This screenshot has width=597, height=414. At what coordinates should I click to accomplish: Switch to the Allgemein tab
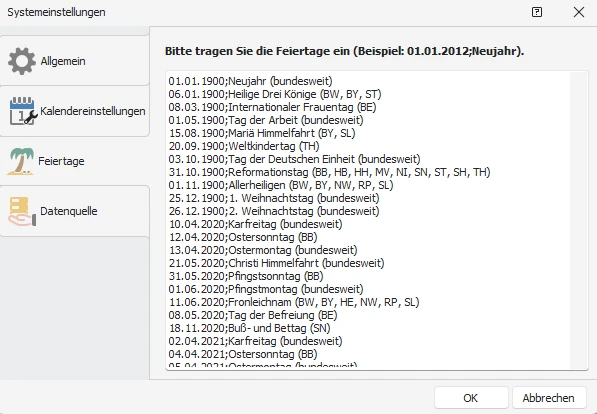[x=75, y=61]
